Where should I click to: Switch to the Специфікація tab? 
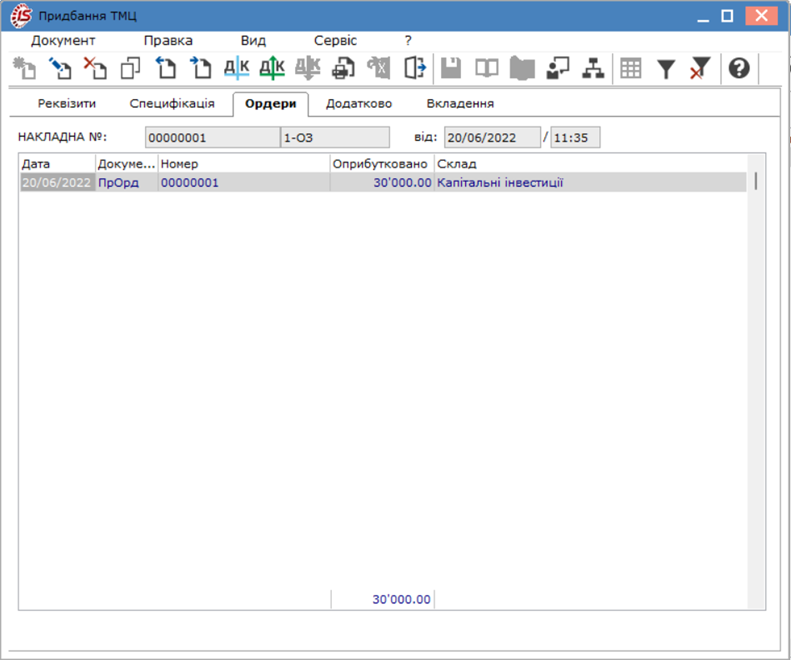tap(172, 103)
